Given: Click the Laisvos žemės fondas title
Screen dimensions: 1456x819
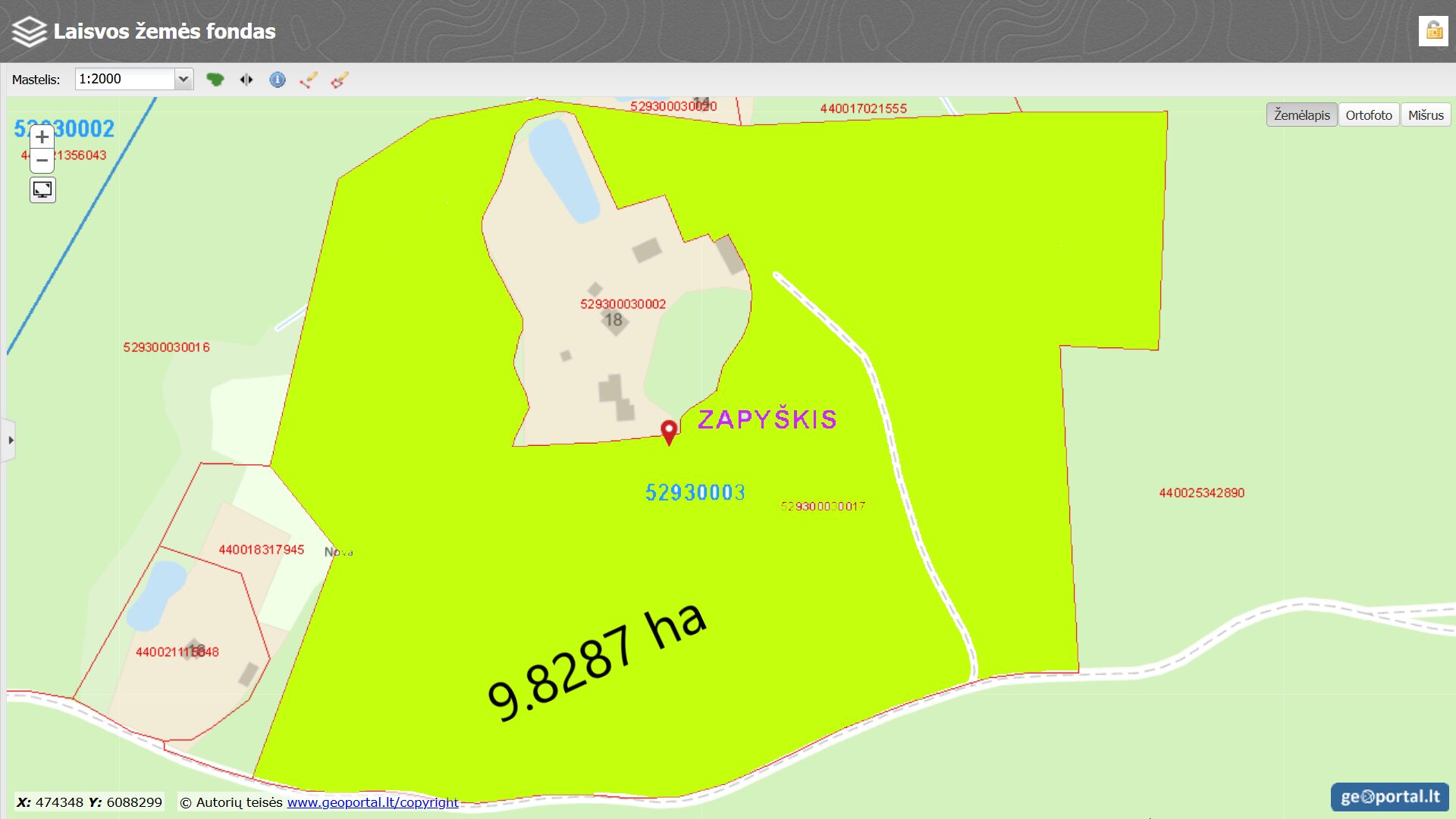Looking at the screenshot, I should coord(164,31).
